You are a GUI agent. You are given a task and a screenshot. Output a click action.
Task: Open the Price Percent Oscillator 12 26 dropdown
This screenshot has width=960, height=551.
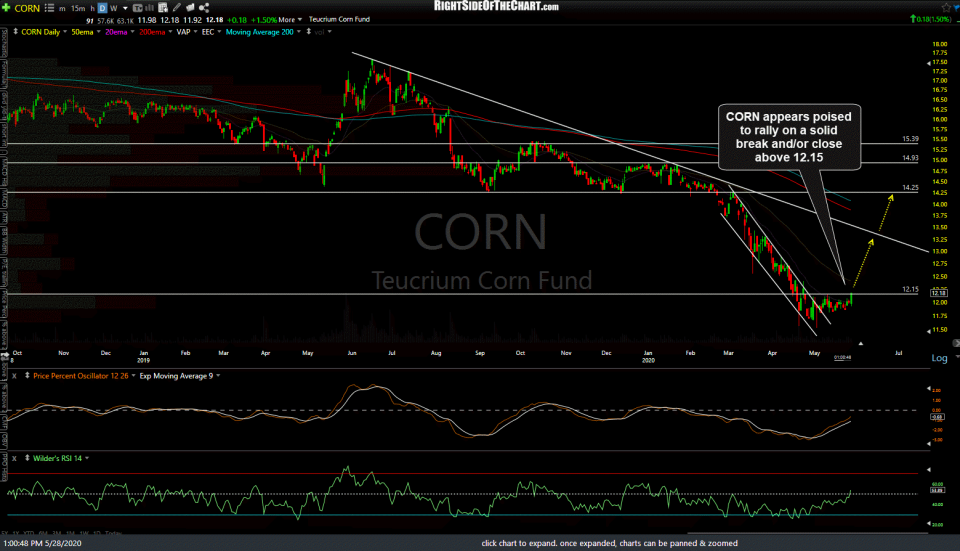point(133,376)
